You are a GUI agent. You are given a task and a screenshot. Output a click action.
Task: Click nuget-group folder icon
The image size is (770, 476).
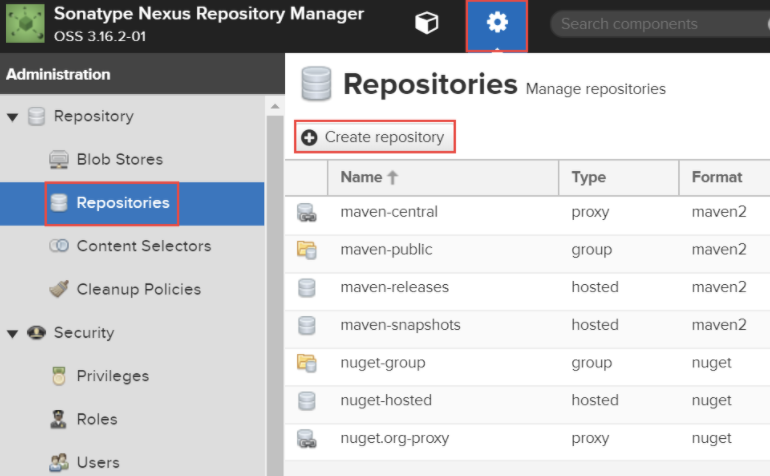(x=306, y=363)
